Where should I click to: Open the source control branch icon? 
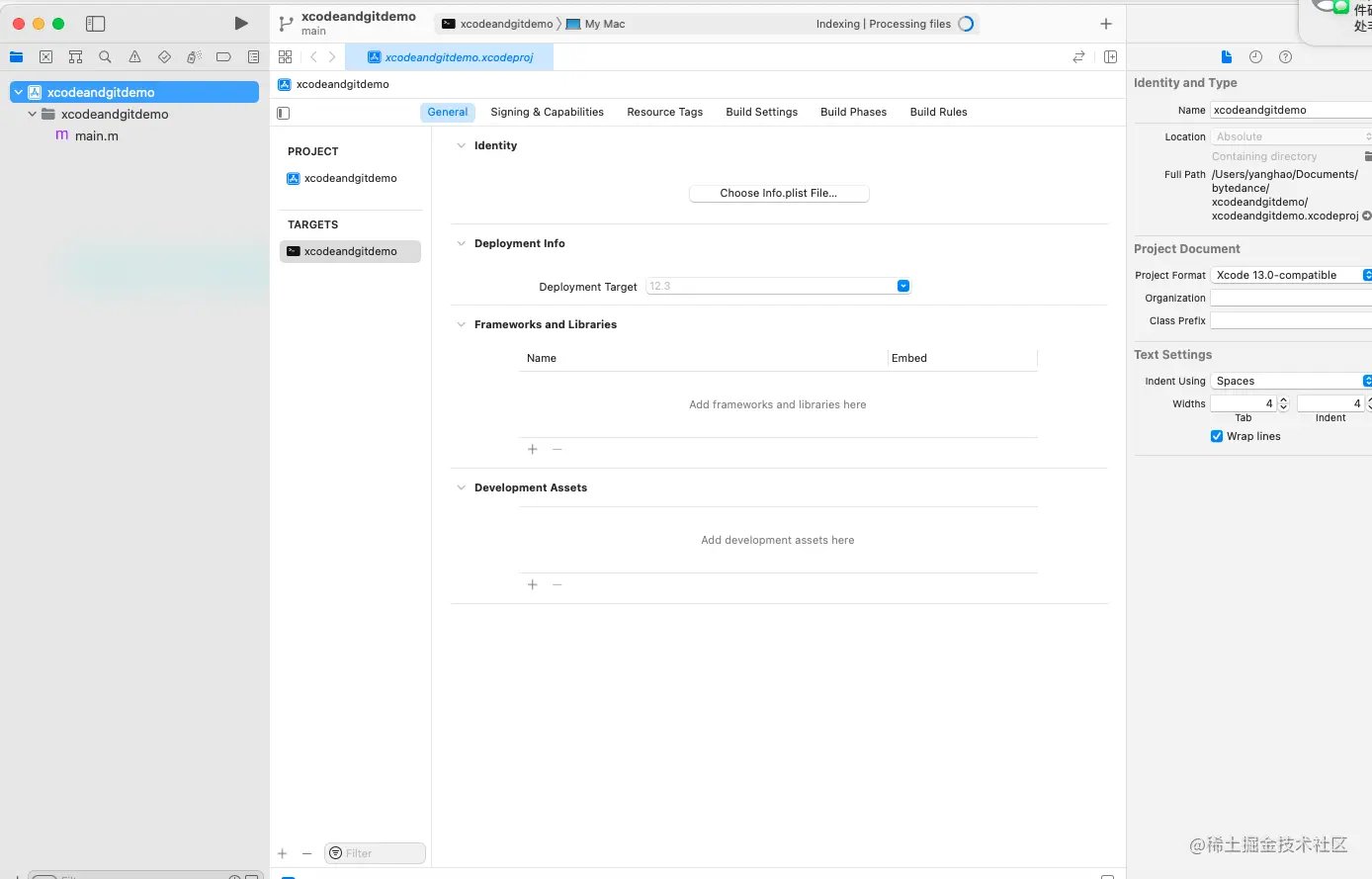(x=286, y=24)
